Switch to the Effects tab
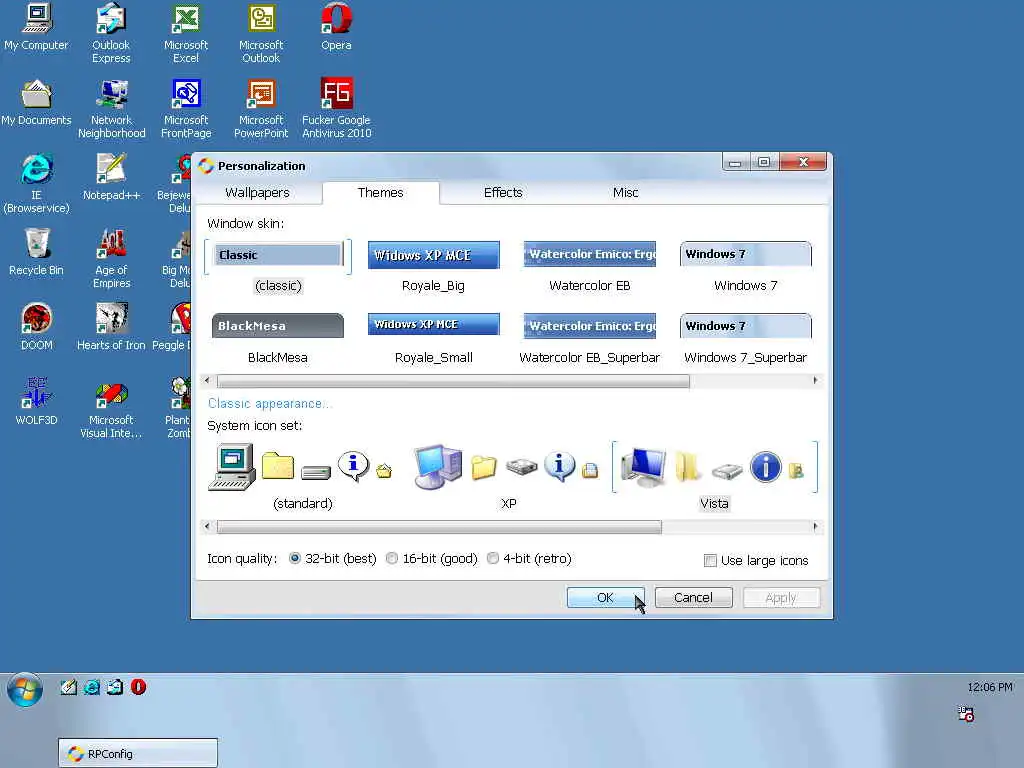Image resolution: width=1024 pixels, height=768 pixels. 503,193
